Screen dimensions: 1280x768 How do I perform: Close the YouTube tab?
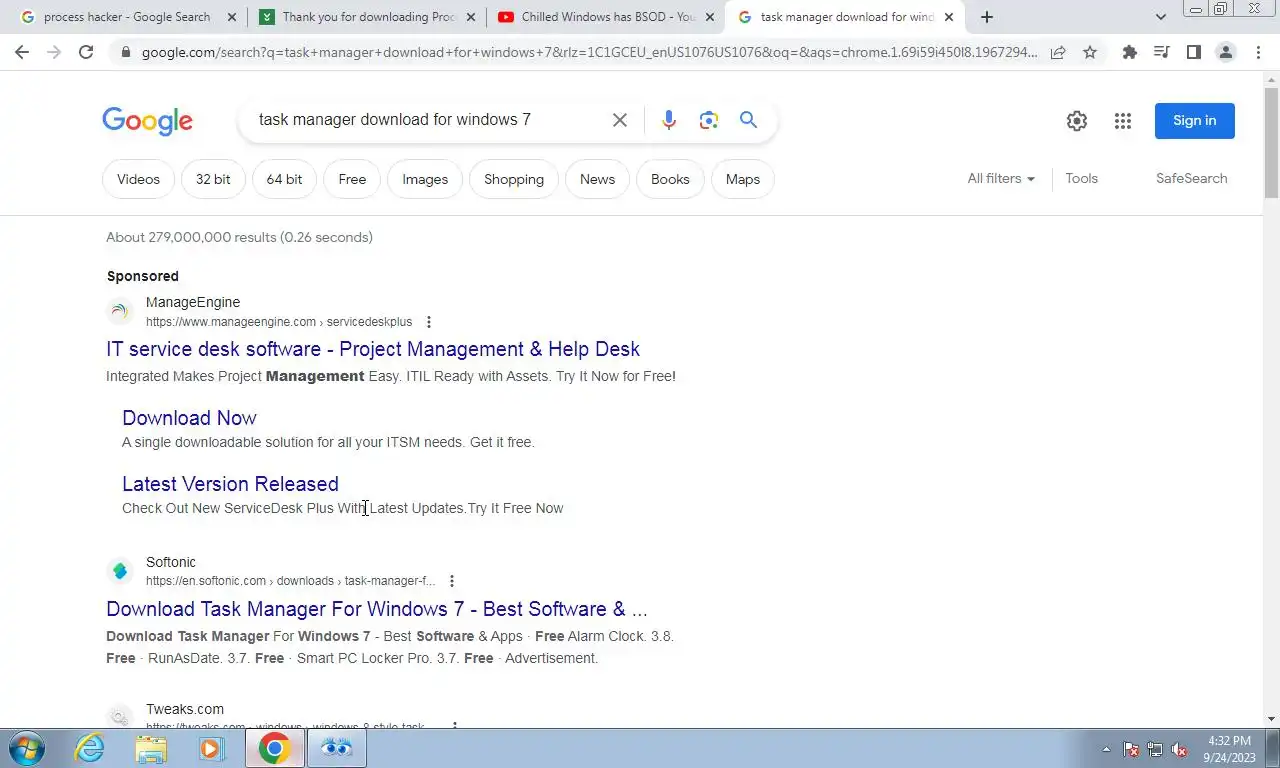710,17
